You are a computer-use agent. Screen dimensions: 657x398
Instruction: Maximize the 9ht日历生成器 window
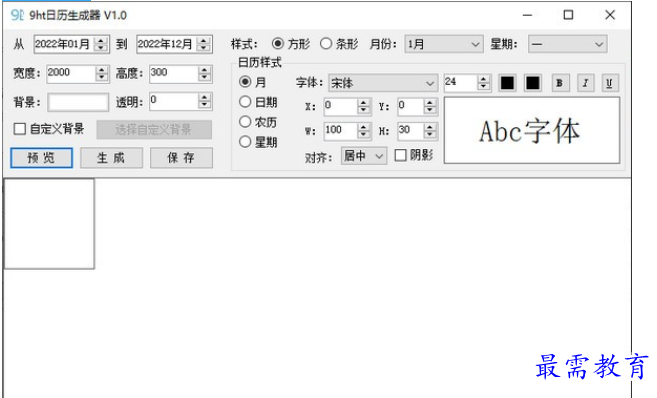[568, 15]
